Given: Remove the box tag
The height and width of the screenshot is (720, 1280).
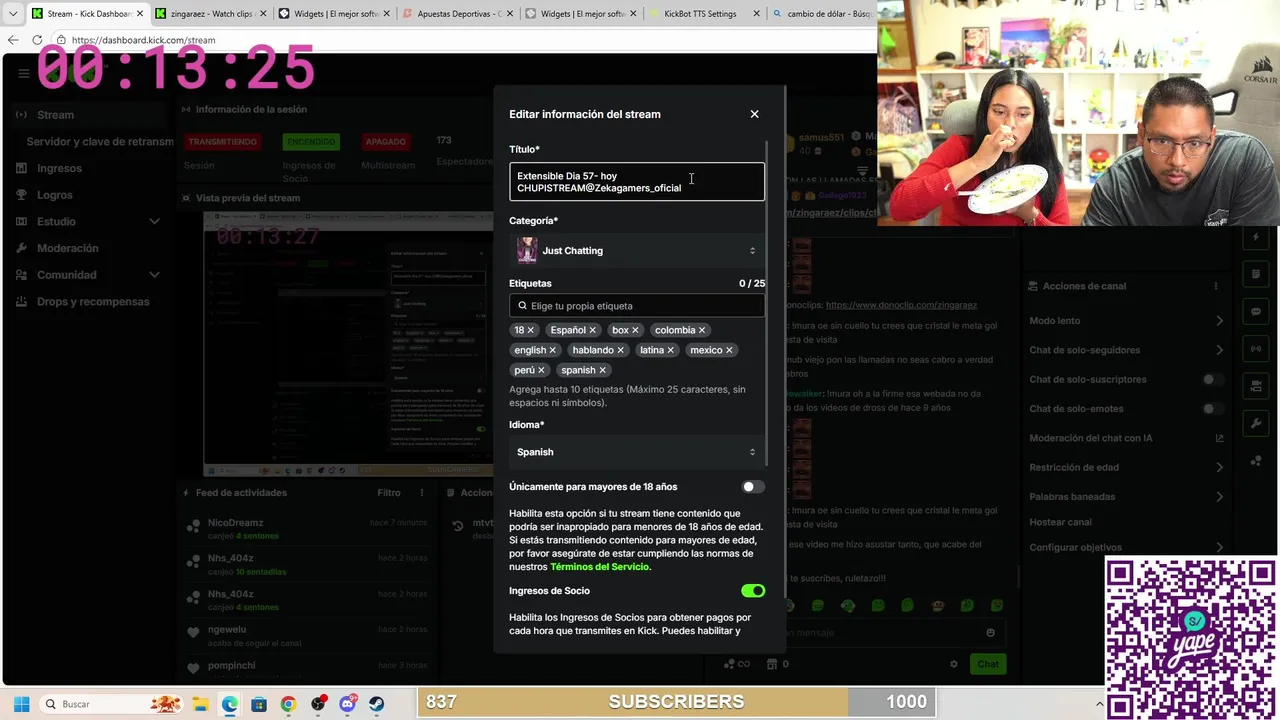Looking at the screenshot, I should tap(635, 330).
